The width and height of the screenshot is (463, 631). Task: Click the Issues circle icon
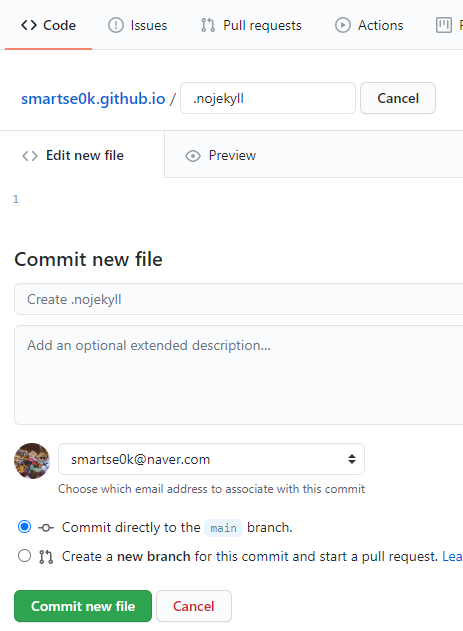click(116, 25)
